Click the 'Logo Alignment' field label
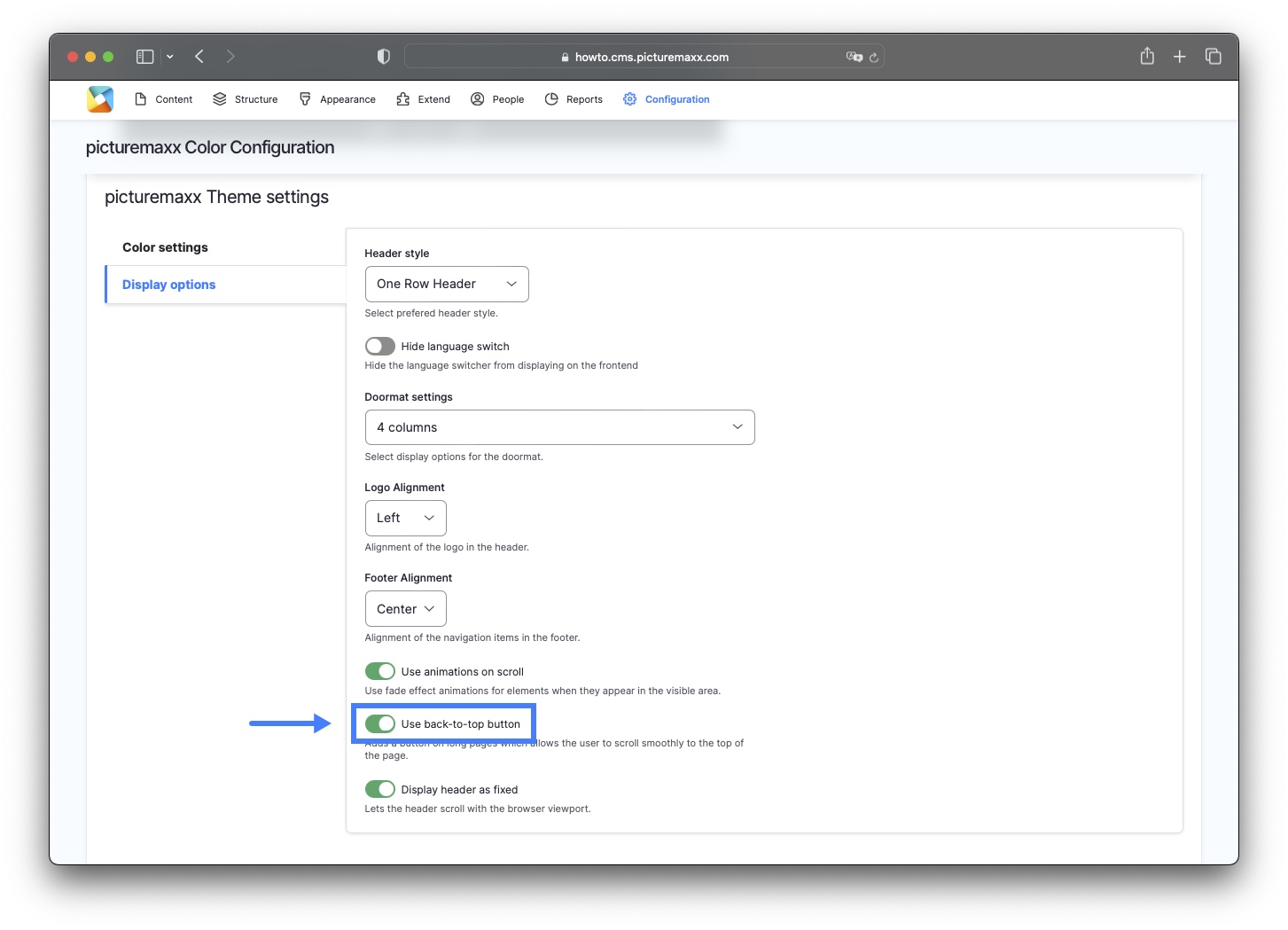This screenshot has height=930, width=1288. point(404,488)
